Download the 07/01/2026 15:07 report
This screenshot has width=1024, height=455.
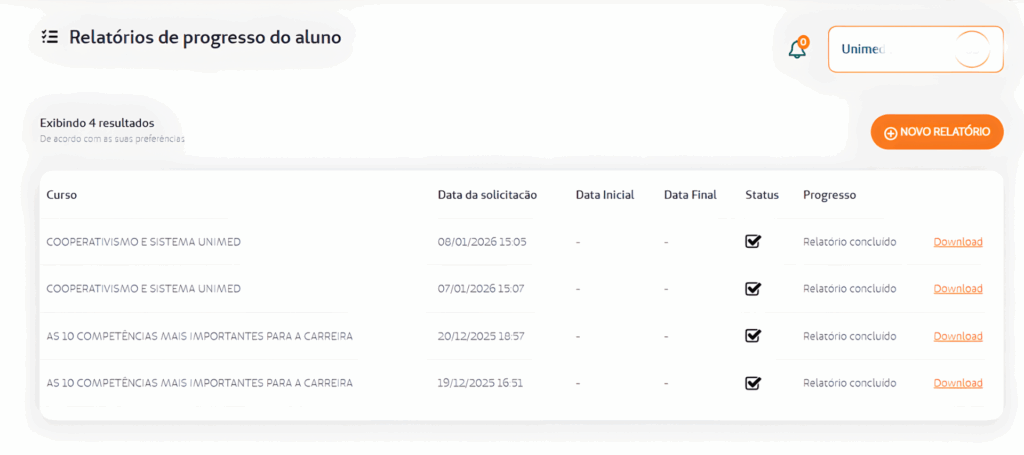958,289
